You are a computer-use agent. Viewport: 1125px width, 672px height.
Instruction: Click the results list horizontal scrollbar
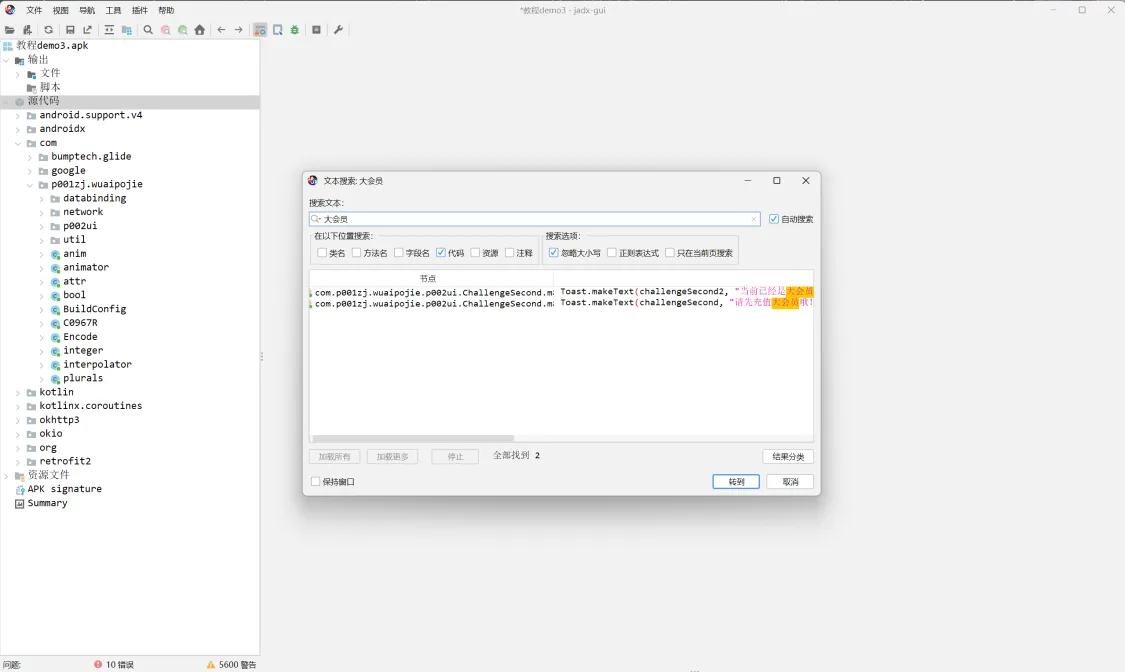click(413, 438)
